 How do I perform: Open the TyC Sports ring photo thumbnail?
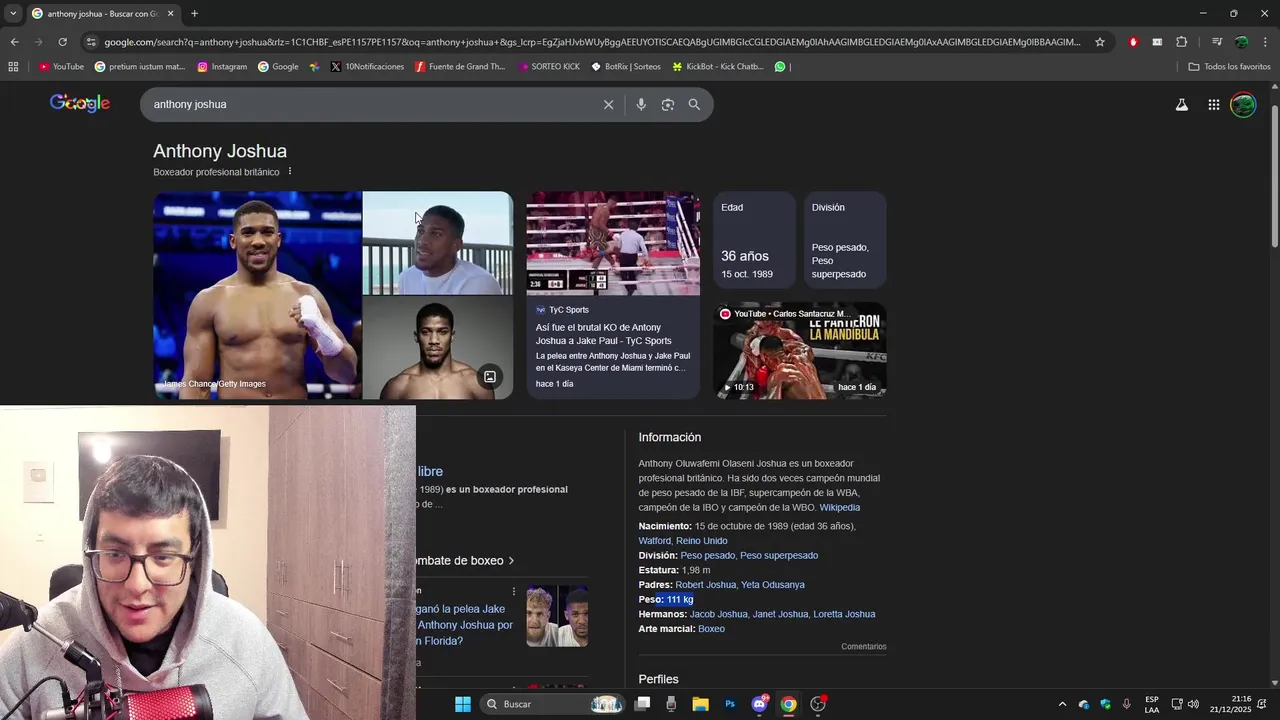click(x=613, y=243)
